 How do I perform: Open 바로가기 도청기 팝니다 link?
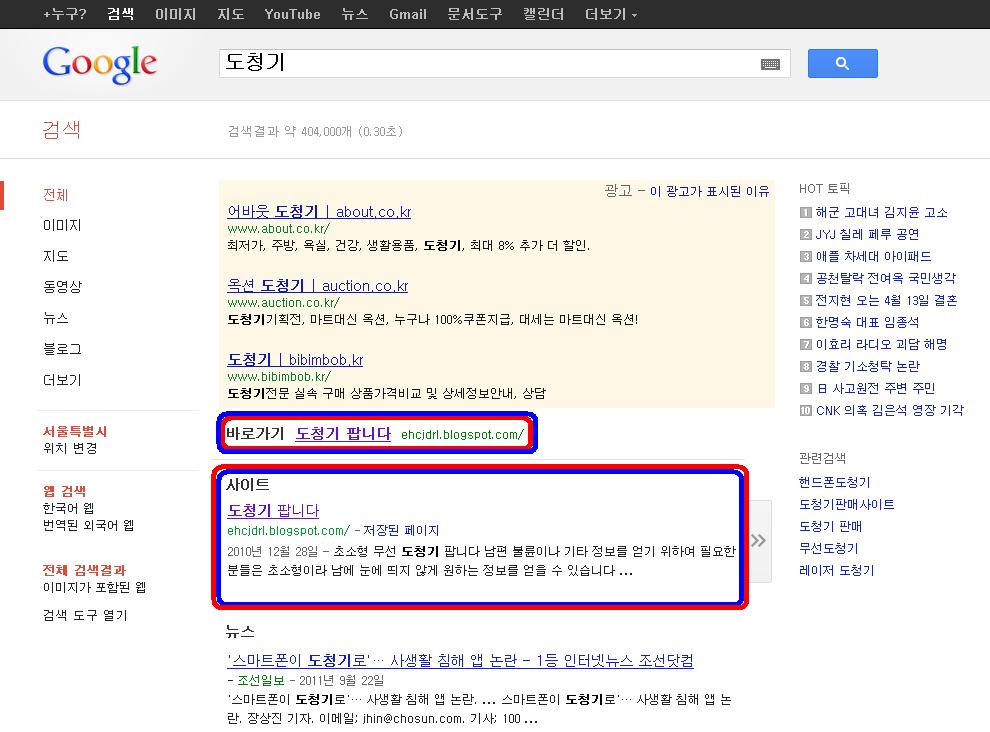tap(343, 434)
